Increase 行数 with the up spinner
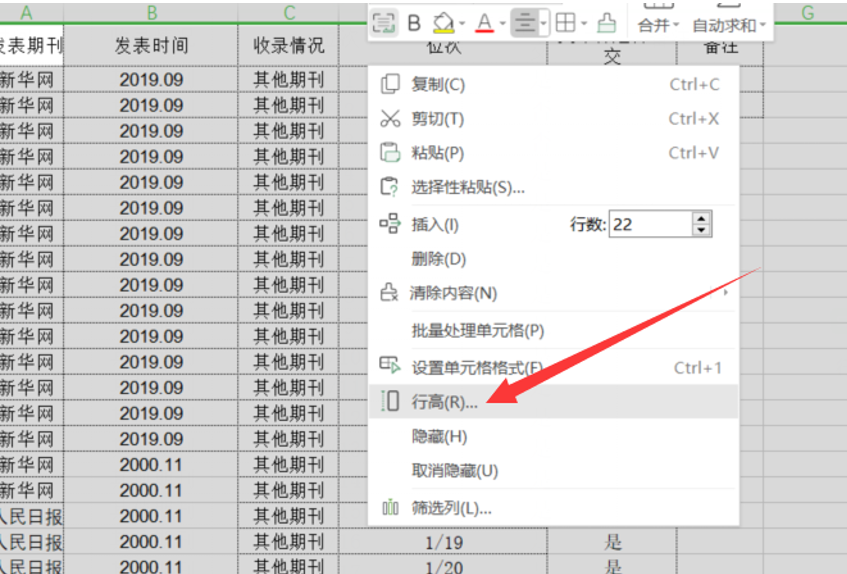The height and width of the screenshot is (574, 847). (x=701, y=218)
